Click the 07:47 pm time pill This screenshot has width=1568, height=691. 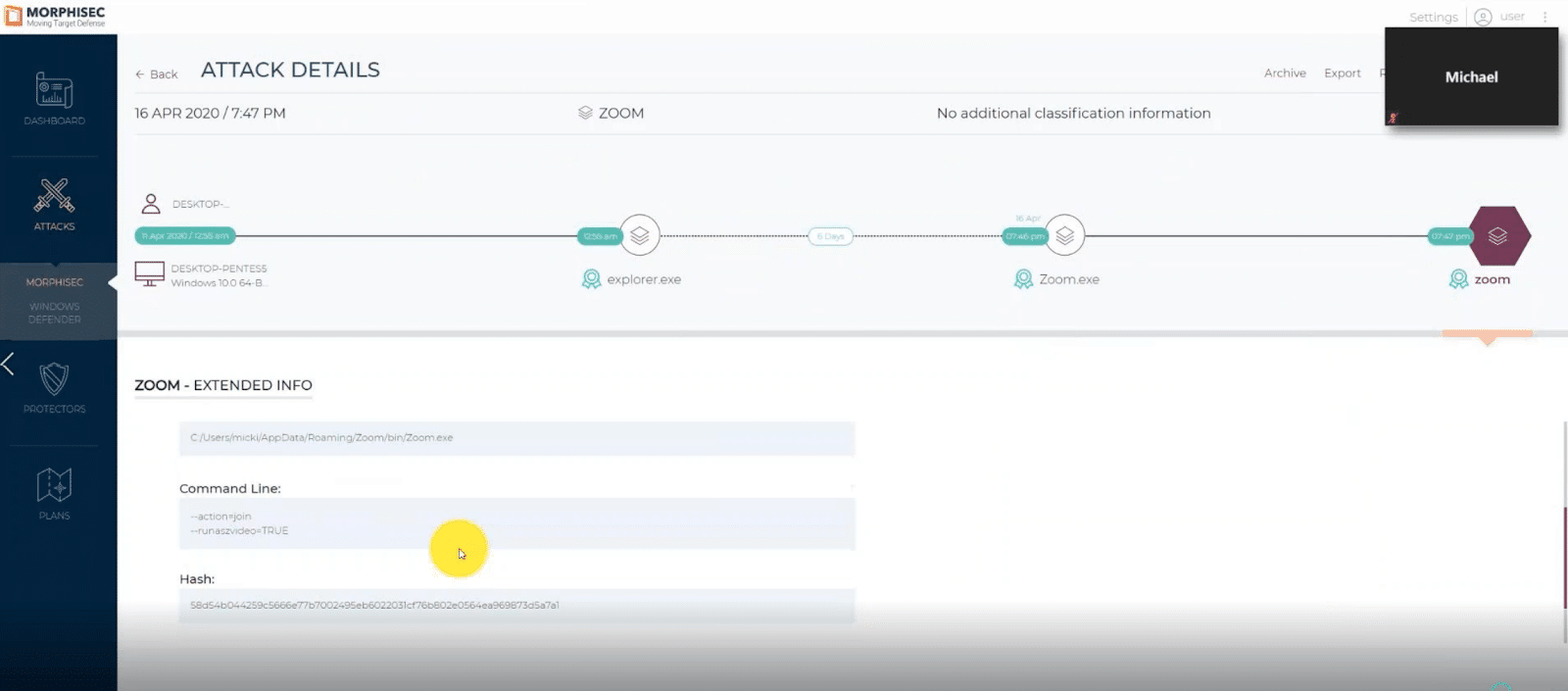point(1450,236)
